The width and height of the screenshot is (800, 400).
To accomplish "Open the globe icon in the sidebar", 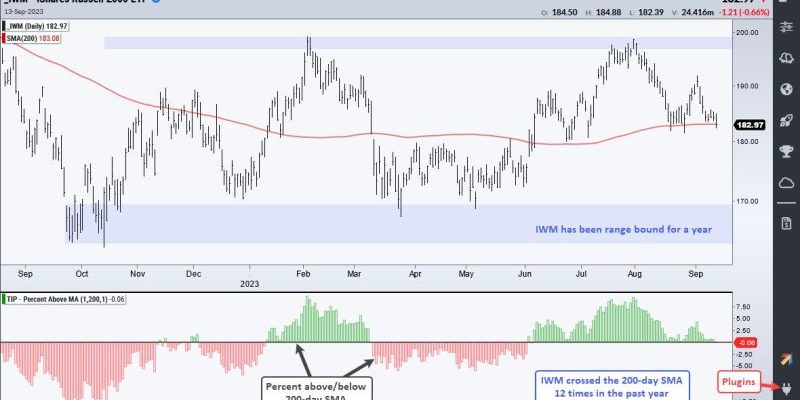I will [786, 90].
